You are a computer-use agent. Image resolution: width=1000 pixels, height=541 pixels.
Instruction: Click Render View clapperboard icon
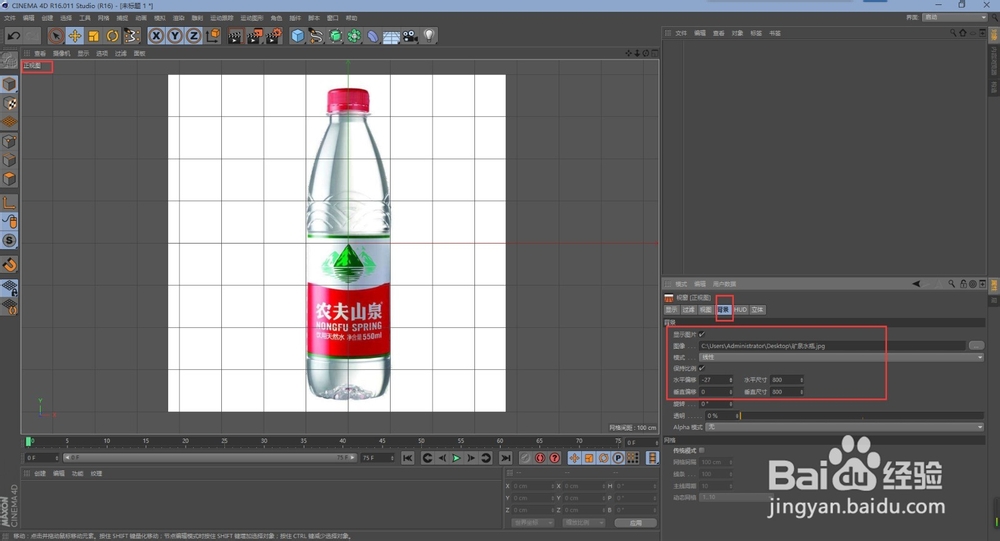[235, 36]
